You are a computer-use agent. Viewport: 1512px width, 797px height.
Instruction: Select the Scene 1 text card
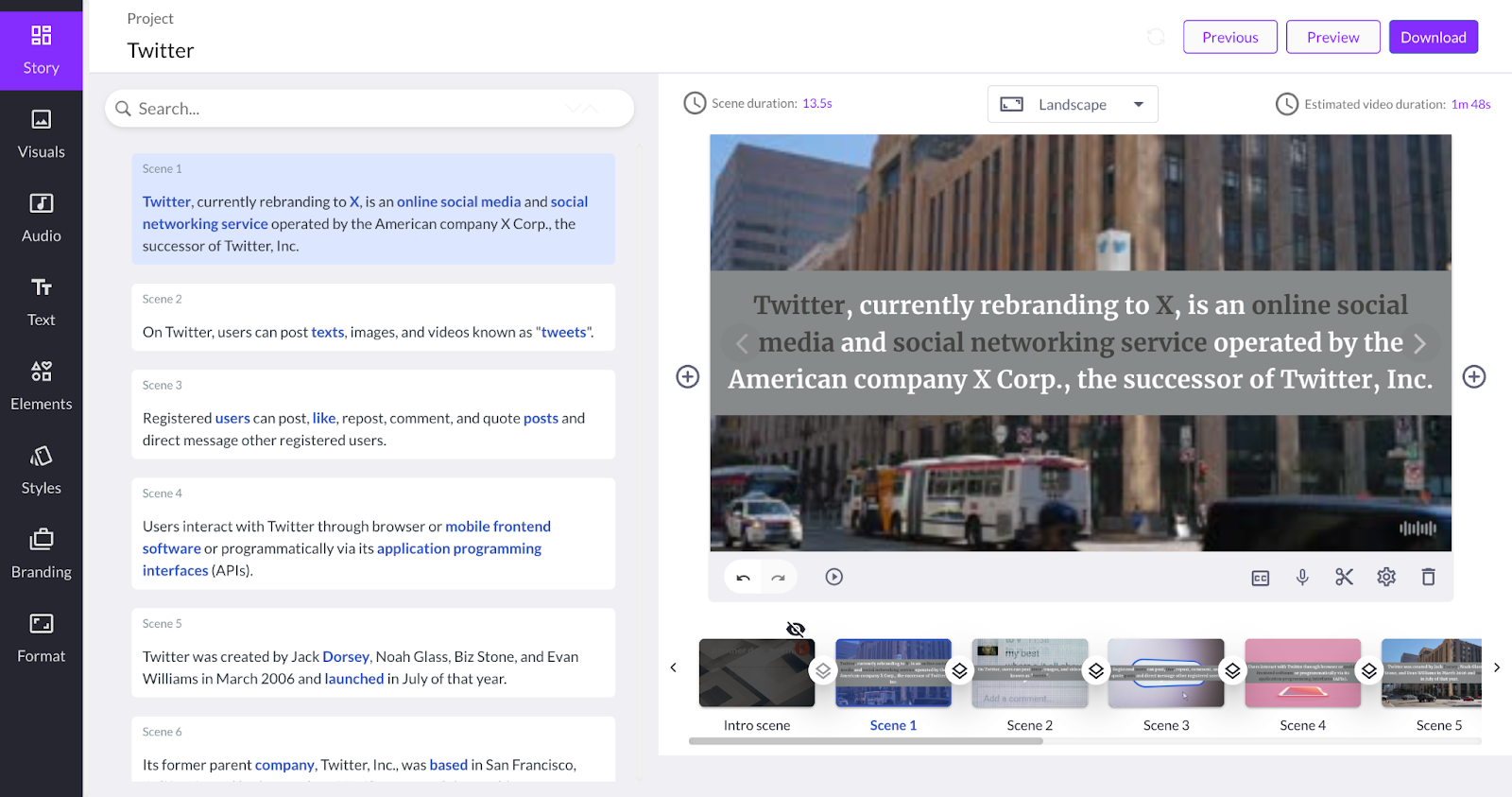(x=373, y=209)
